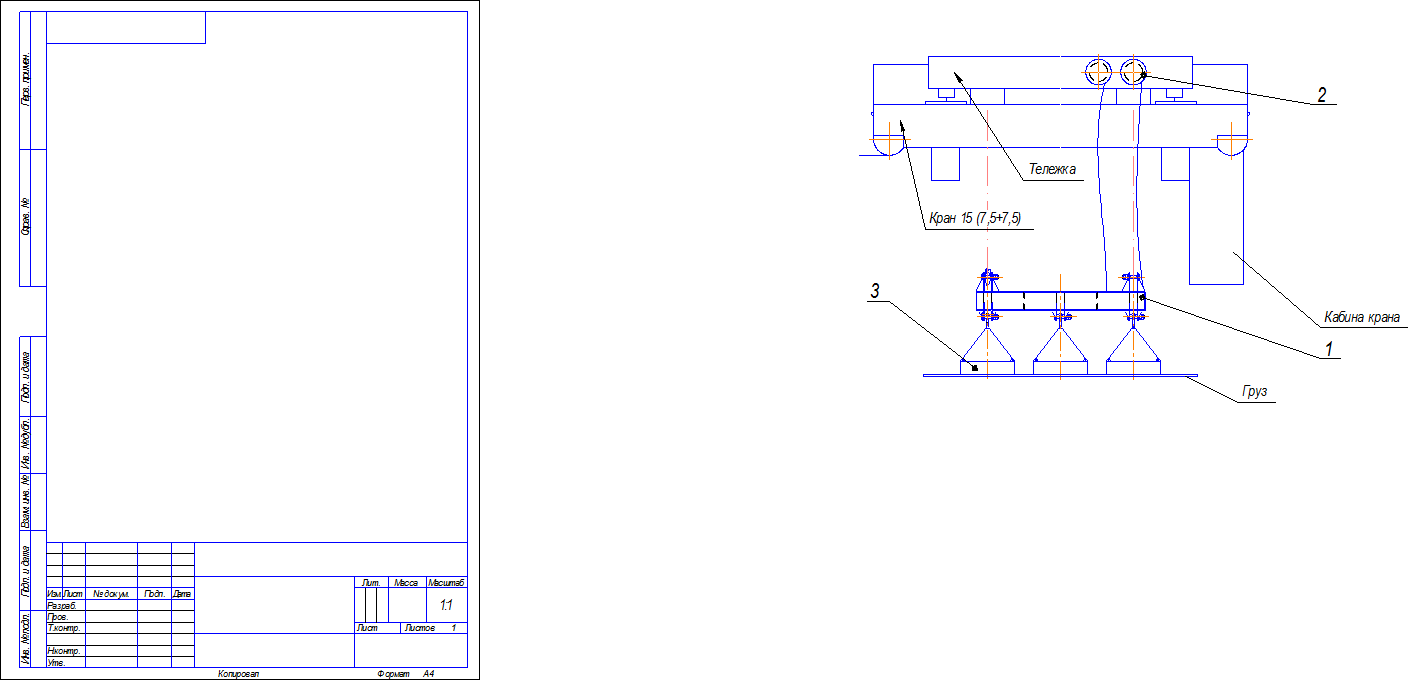Screen dimensions: 1411x684
Task: Select the 'Н.контр.' row label
Action: coord(64,651)
